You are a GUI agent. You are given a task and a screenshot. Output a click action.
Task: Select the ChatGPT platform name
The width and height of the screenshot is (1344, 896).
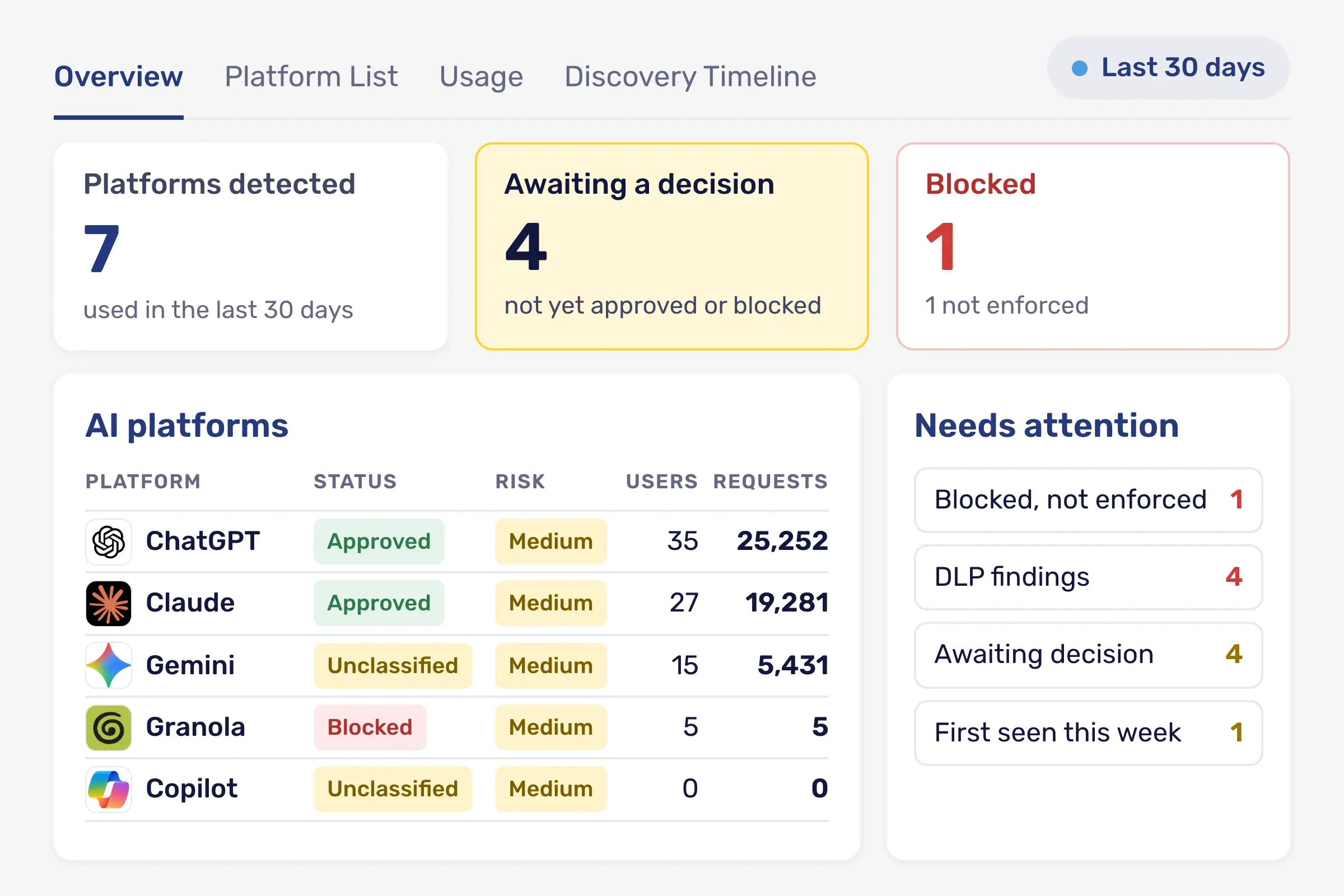tap(203, 541)
